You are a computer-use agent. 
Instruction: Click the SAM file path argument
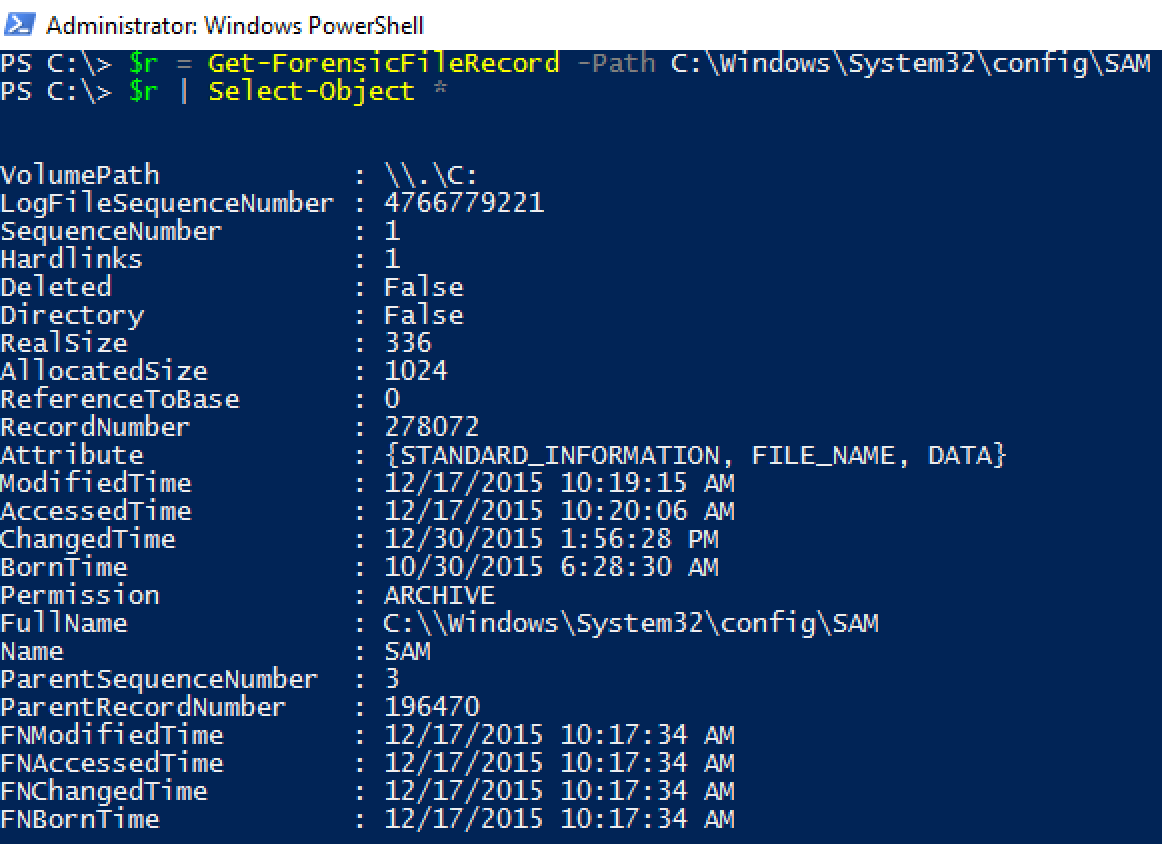point(910,64)
